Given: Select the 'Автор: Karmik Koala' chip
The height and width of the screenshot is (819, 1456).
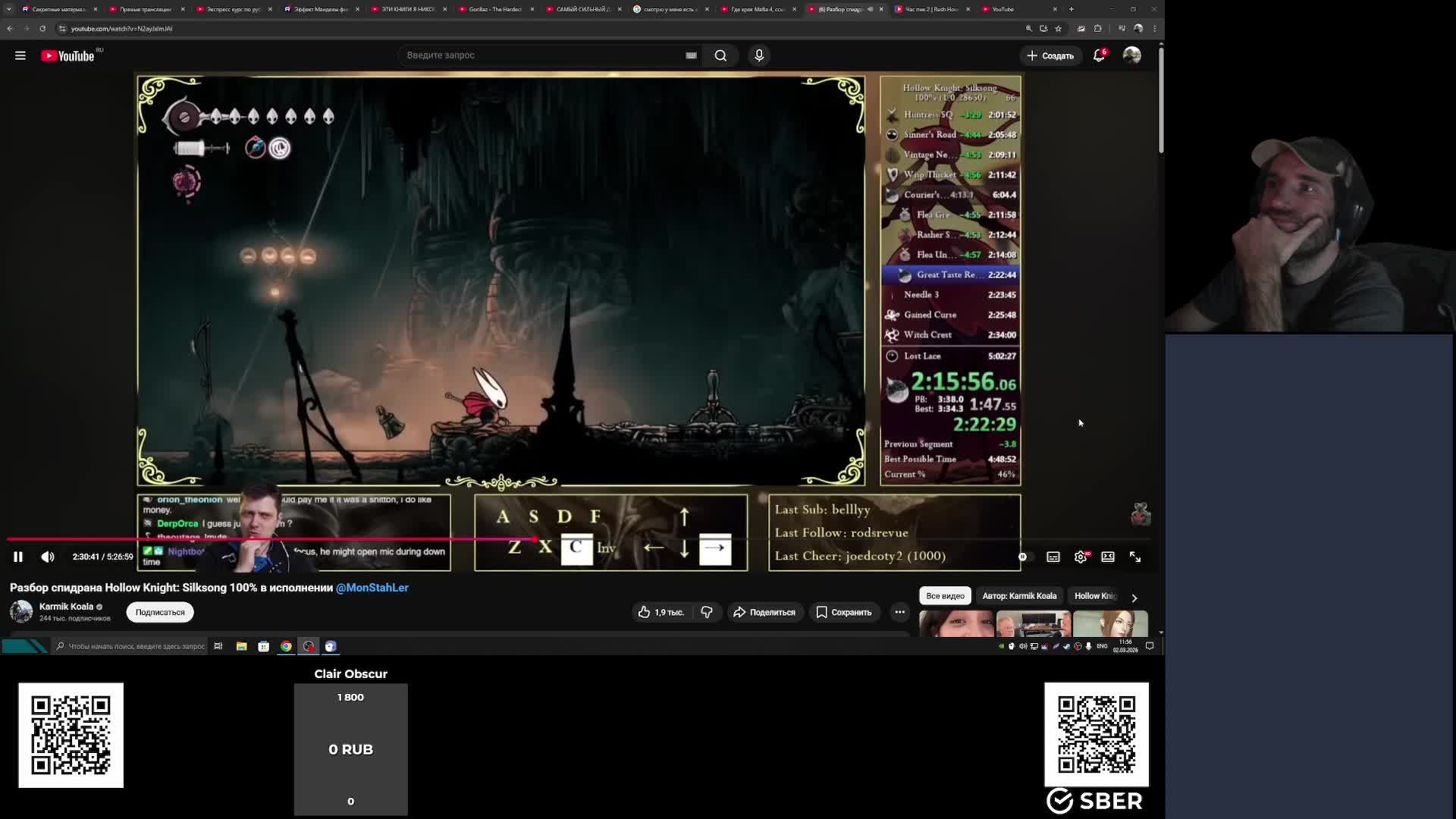Looking at the screenshot, I should coord(1019,596).
